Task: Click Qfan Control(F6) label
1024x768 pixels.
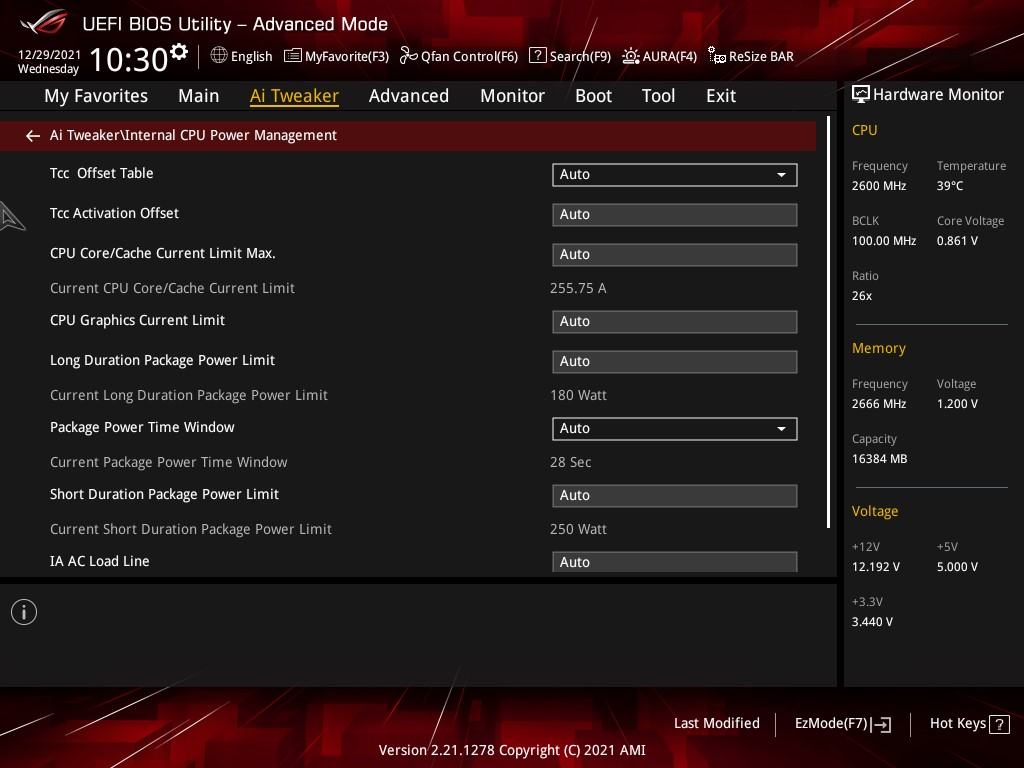Action: click(470, 56)
